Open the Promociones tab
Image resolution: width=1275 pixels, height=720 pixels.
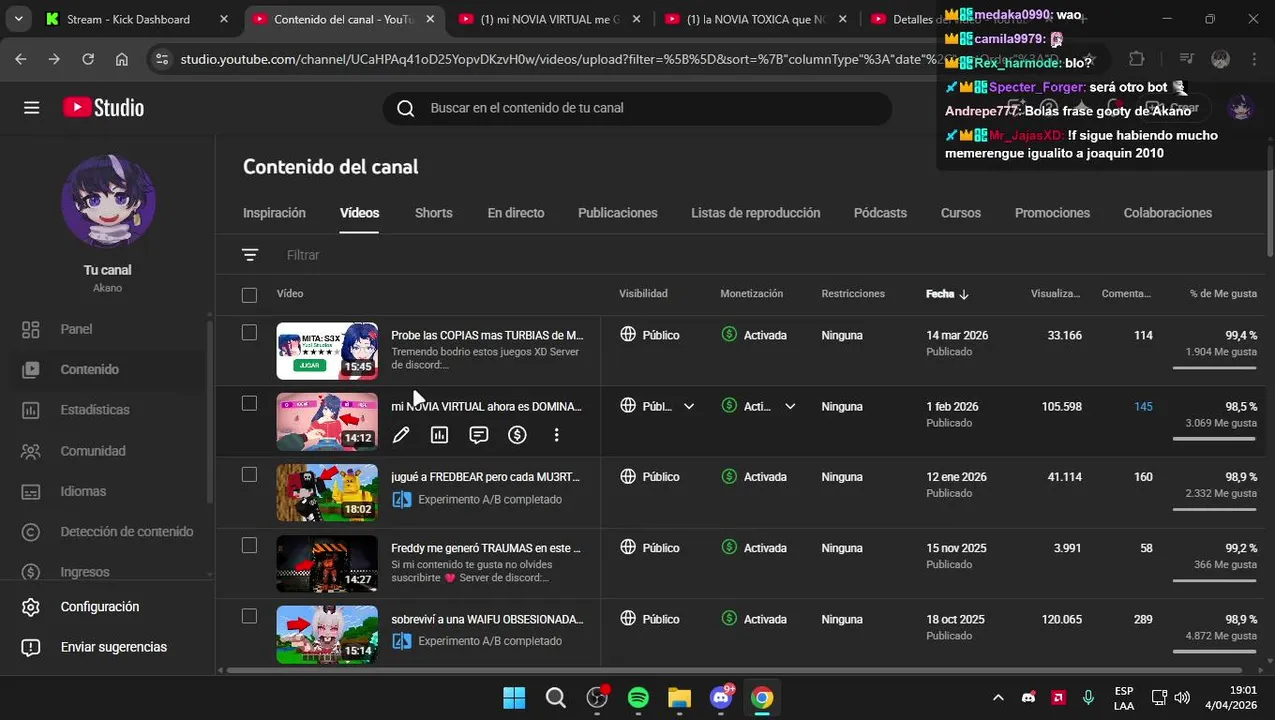[x=1052, y=213]
